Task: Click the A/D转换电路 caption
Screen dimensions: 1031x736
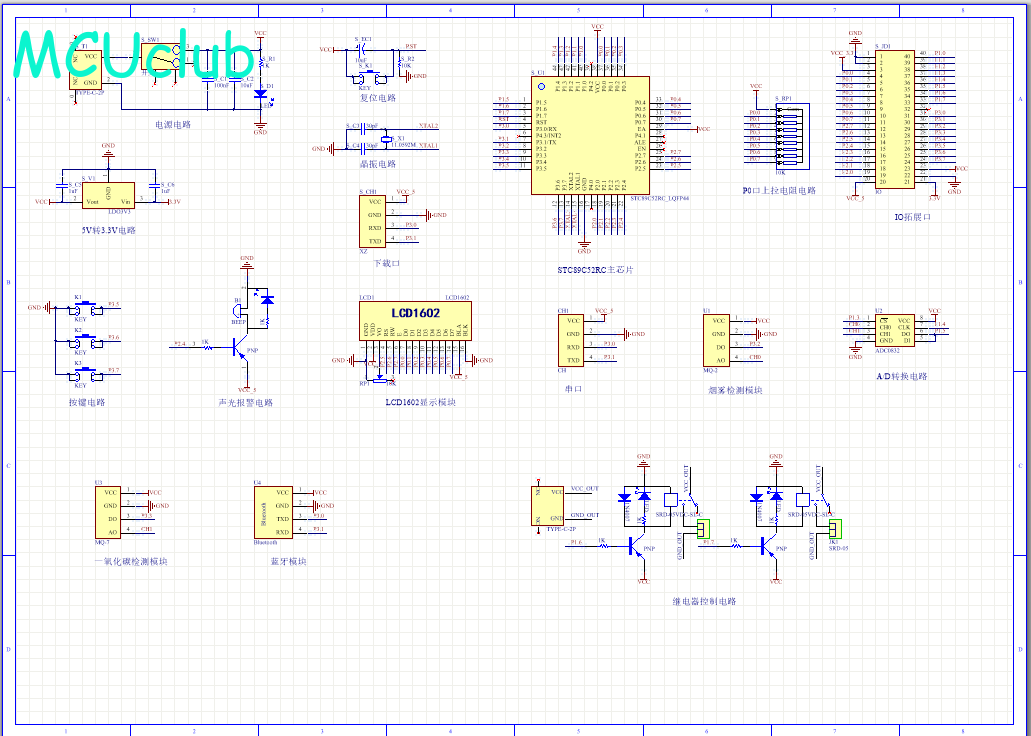Action: [x=902, y=377]
